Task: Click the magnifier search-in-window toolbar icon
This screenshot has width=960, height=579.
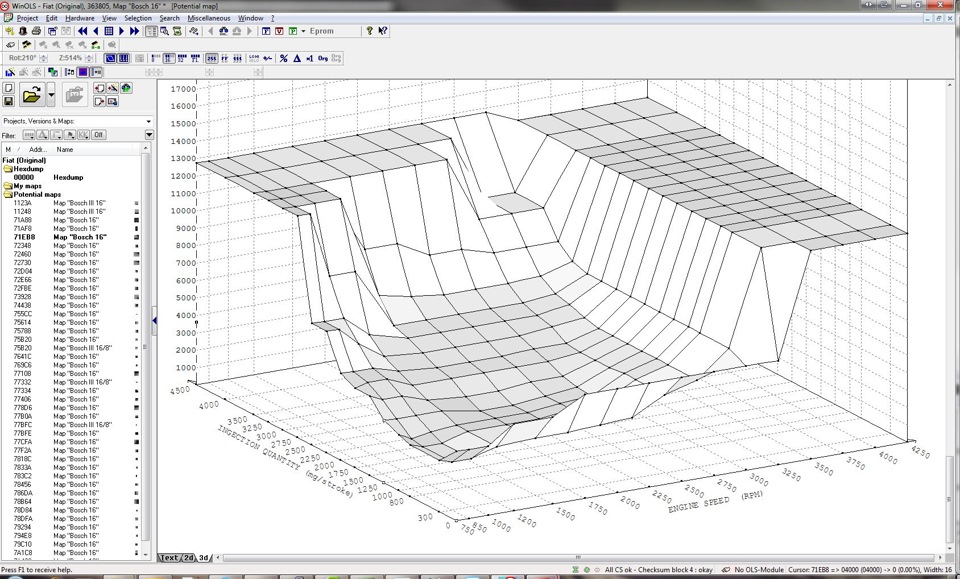Action: tap(164, 31)
